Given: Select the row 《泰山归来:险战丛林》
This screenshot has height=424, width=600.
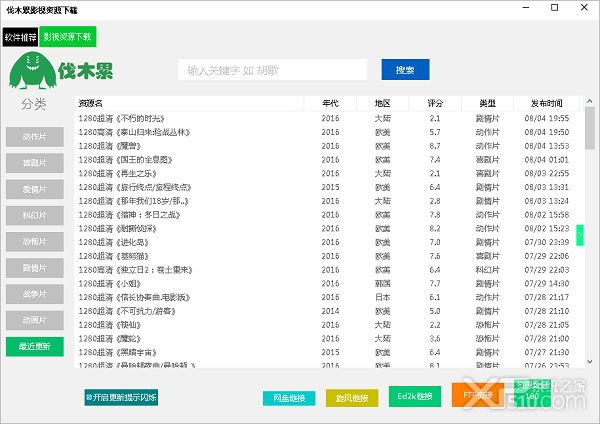Looking at the screenshot, I should [x=329, y=132].
